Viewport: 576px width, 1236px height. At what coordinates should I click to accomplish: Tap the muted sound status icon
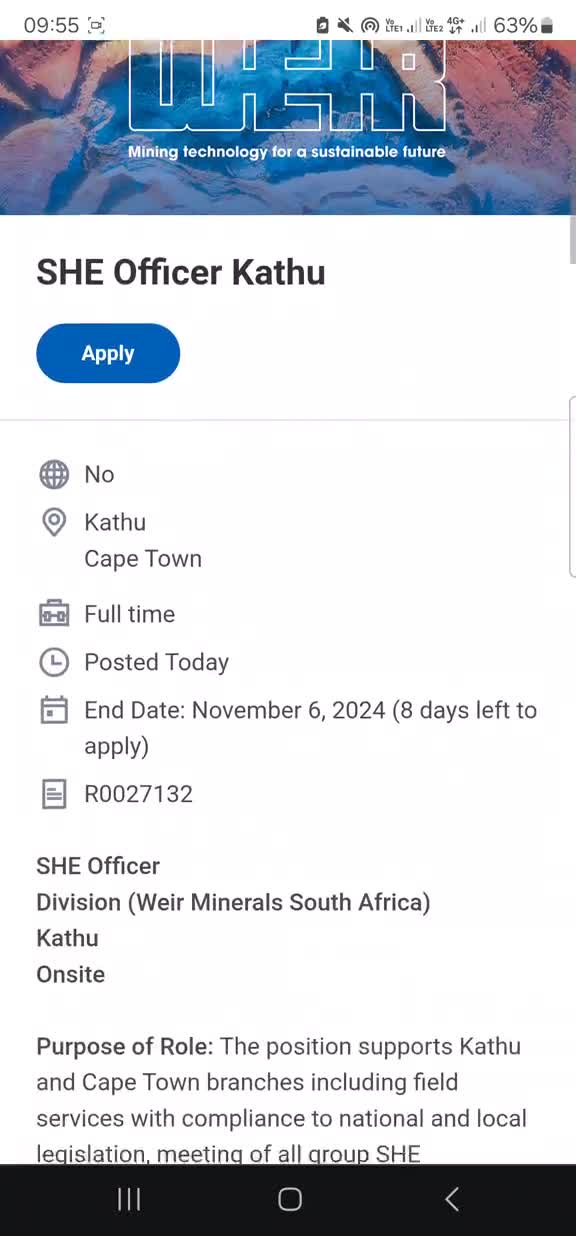point(345,25)
